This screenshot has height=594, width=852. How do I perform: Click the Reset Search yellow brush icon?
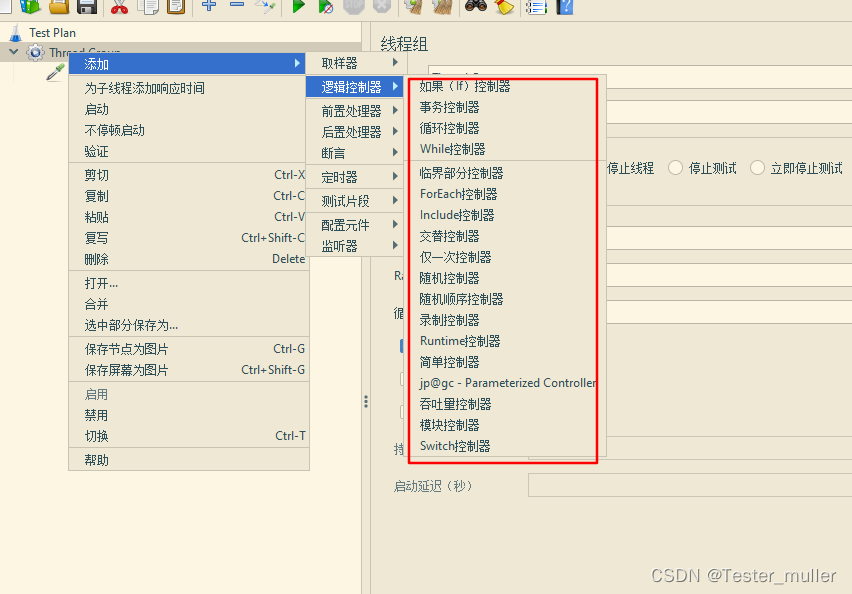(504, 5)
